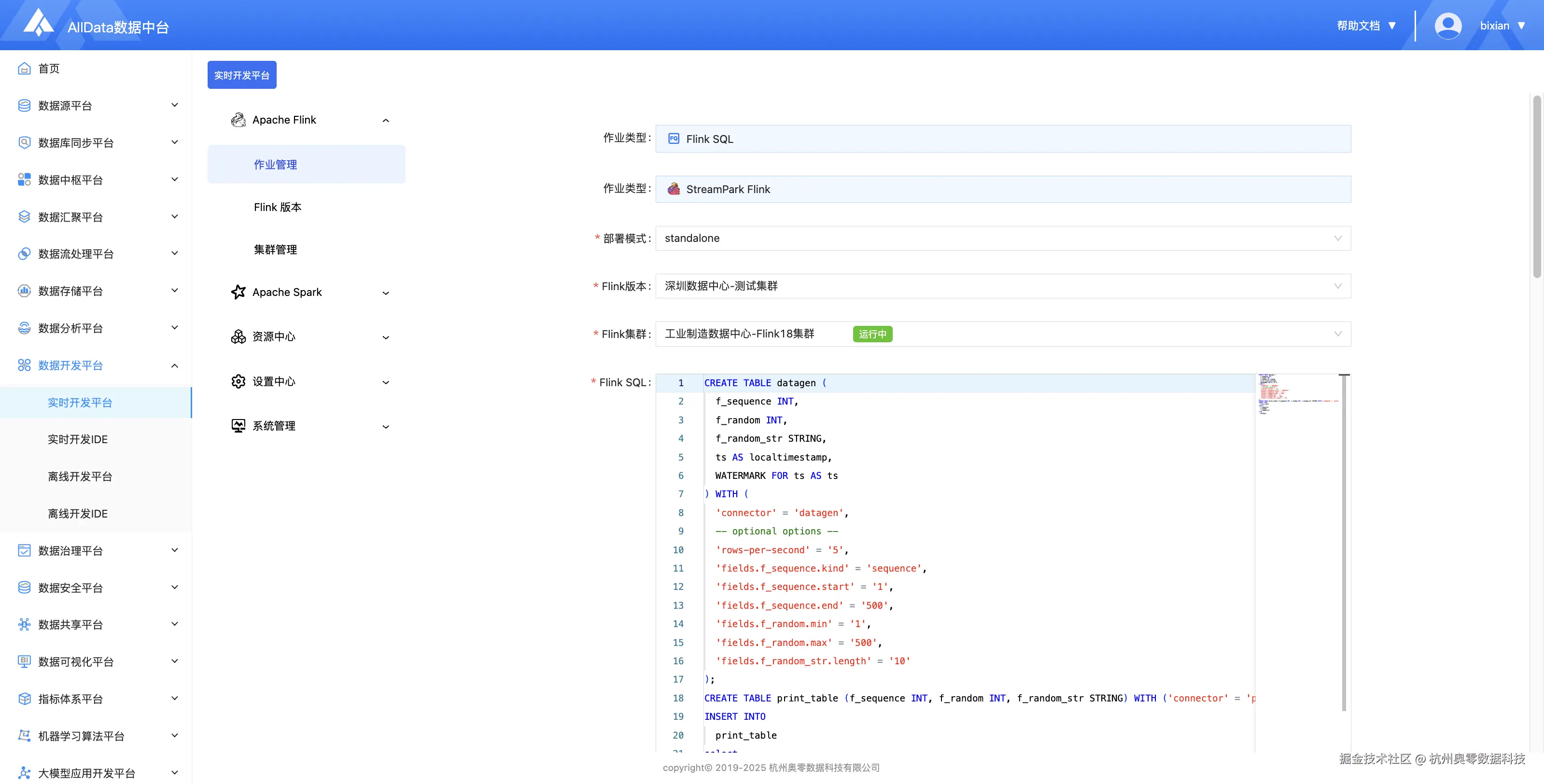The height and width of the screenshot is (784, 1544).
Task: Click the Apache Flink squirrel icon
Action: [238, 120]
